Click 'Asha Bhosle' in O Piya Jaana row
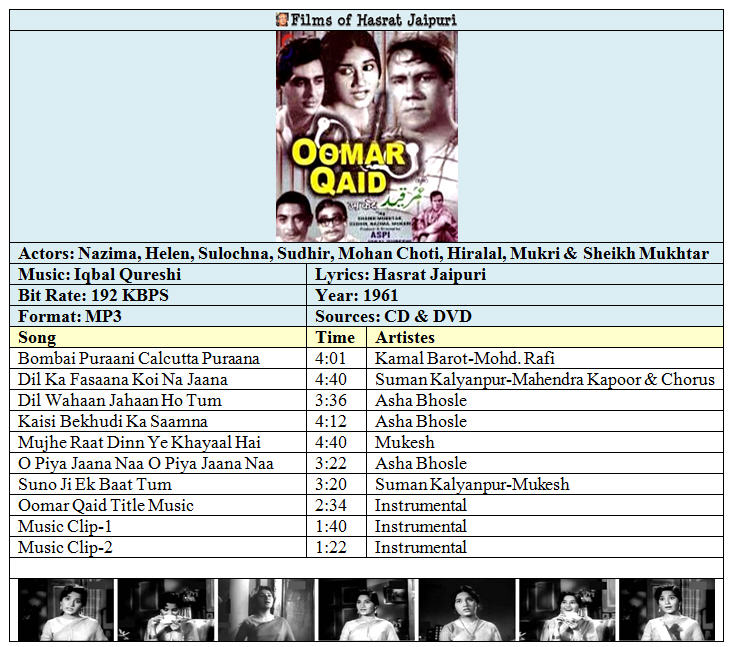Screen dimensions: 729x647 [x=421, y=463]
